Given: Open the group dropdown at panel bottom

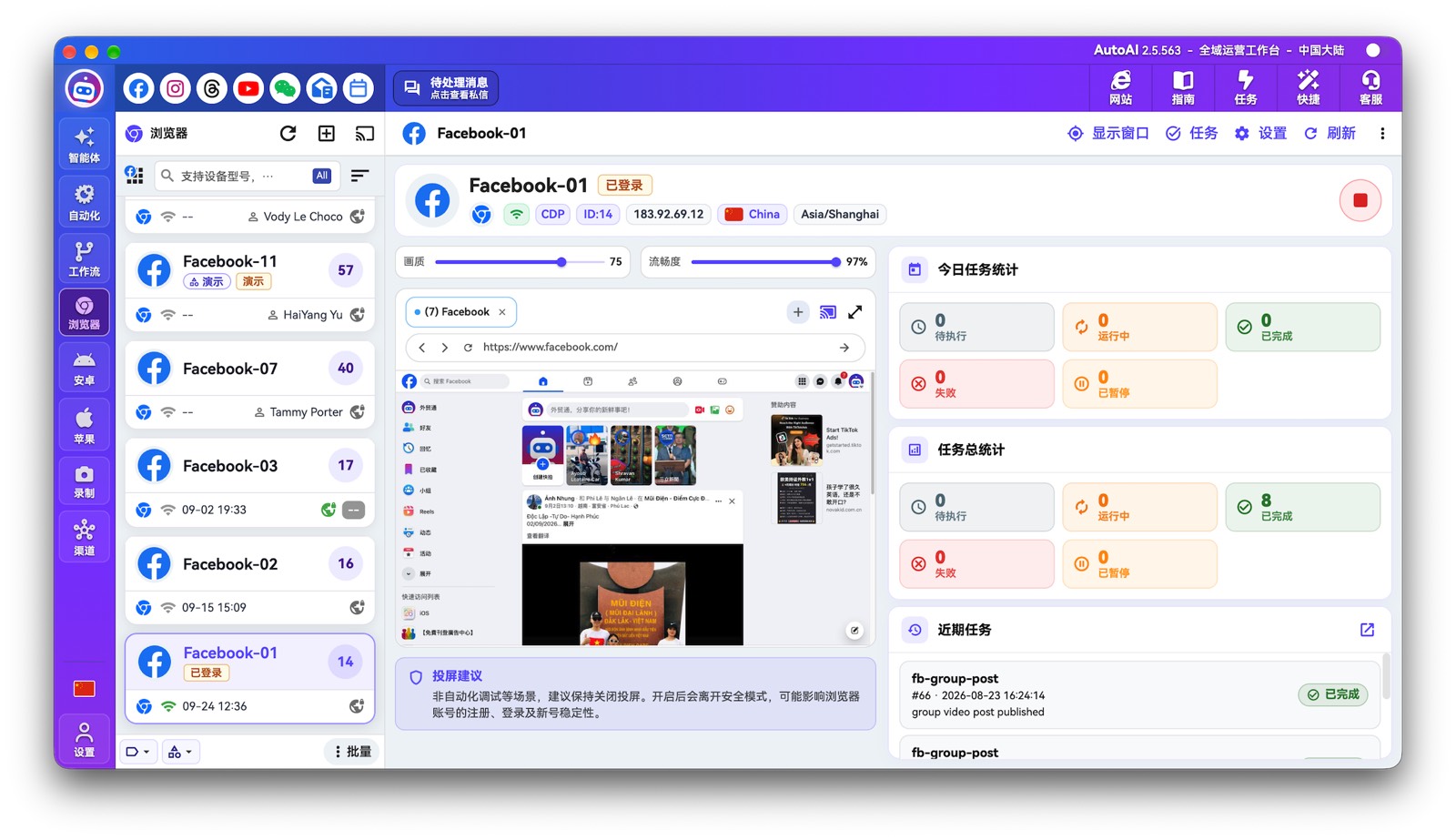Looking at the screenshot, I should (180, 752).
